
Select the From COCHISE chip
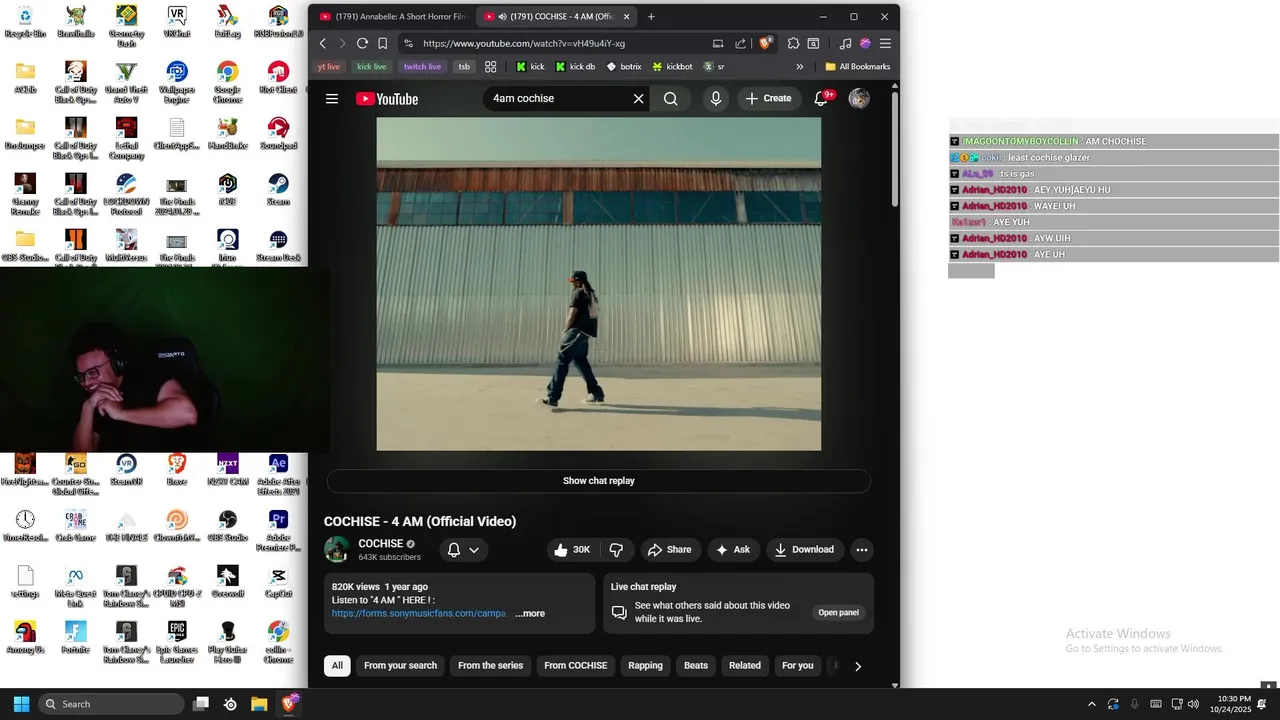(576, 666)
